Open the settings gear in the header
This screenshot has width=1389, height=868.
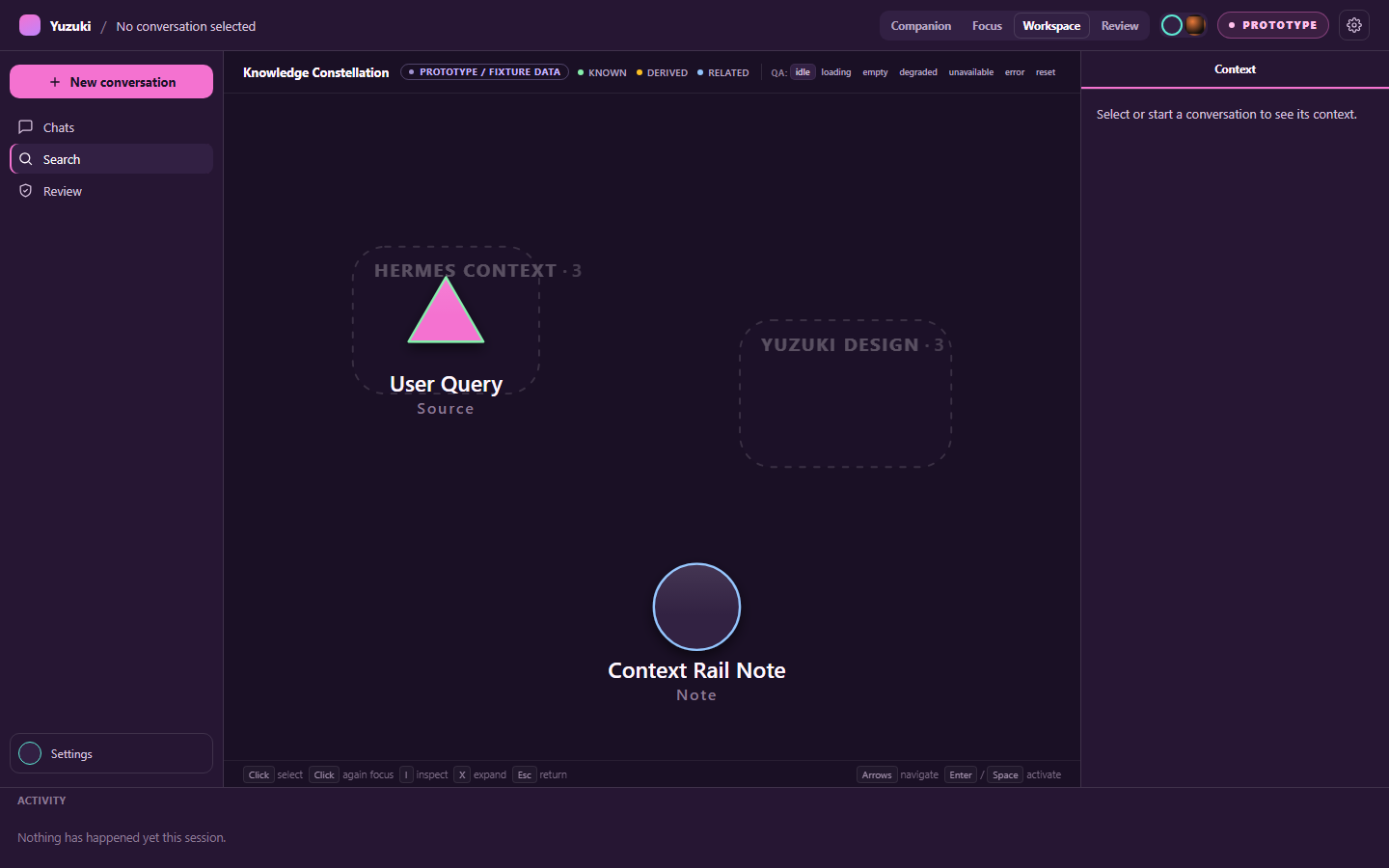click(x=1354, y=25)
